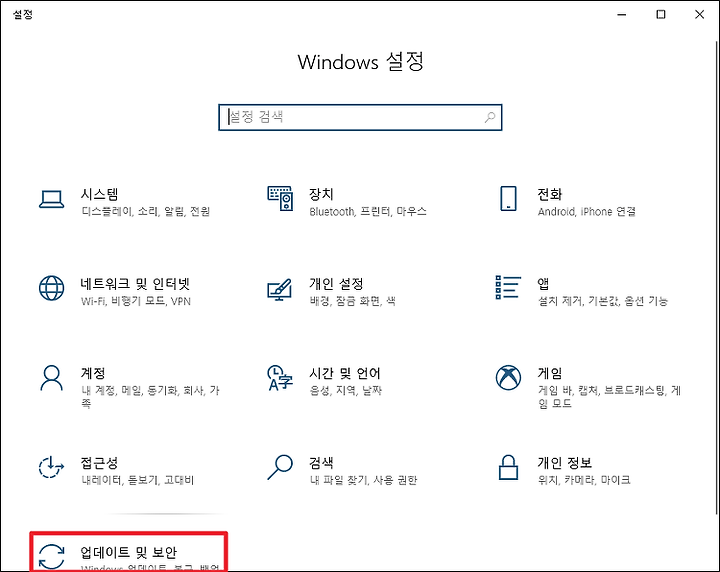720x572 pixels.
Task: Select the 게임 category title
Action: [550, 373]
